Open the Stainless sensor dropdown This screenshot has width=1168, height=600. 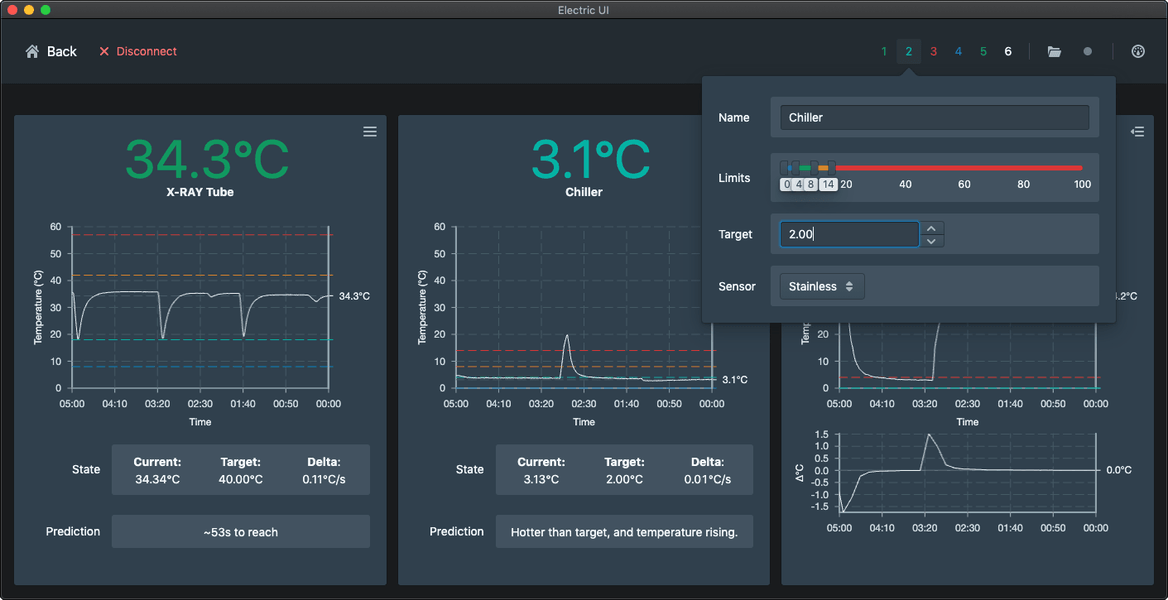point(820,286)
